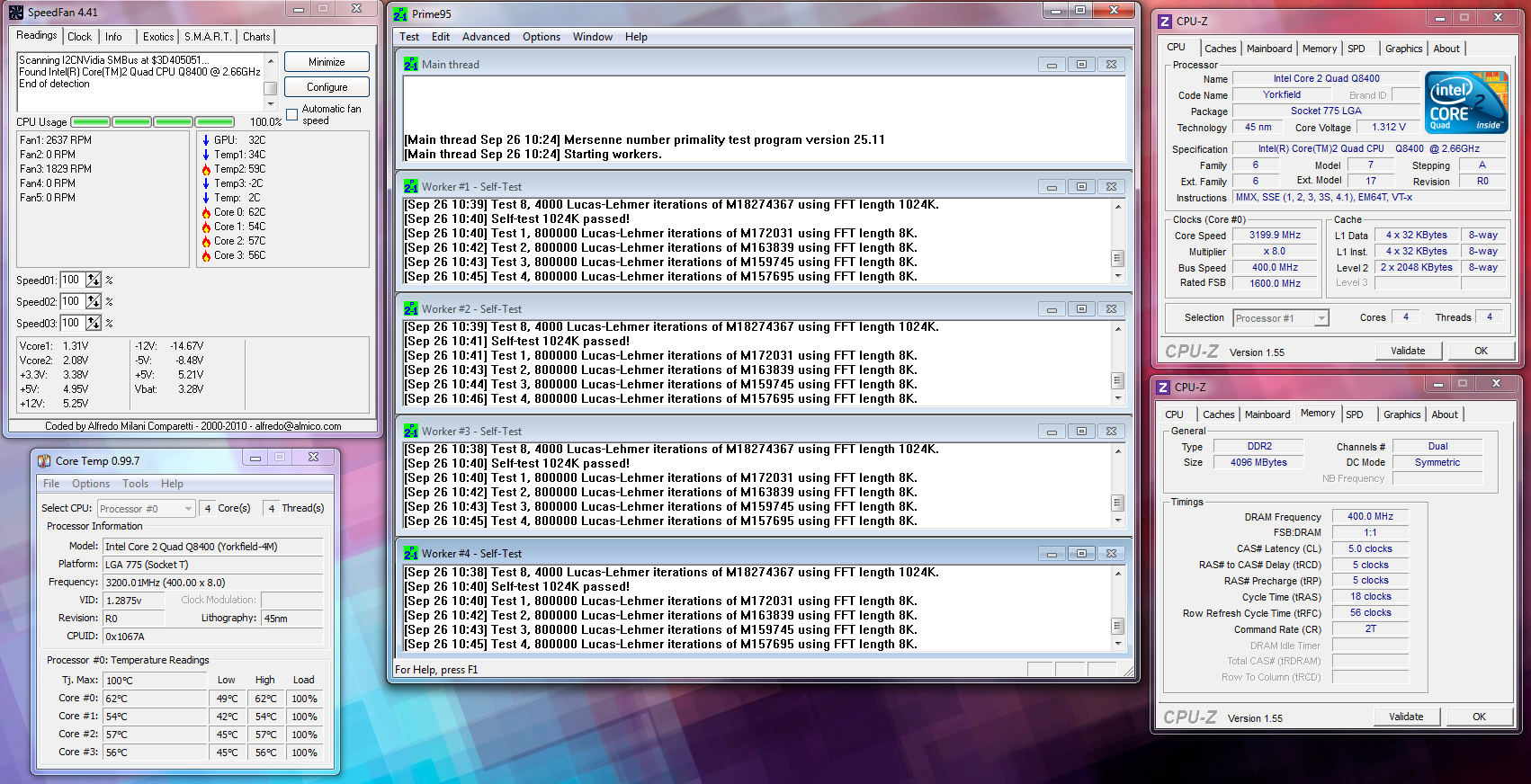Image resolution: width=1531 pixels, height=784 pixels.
Task: Open the Tools menu in Core Temp
Action: [x=136, y=484]
